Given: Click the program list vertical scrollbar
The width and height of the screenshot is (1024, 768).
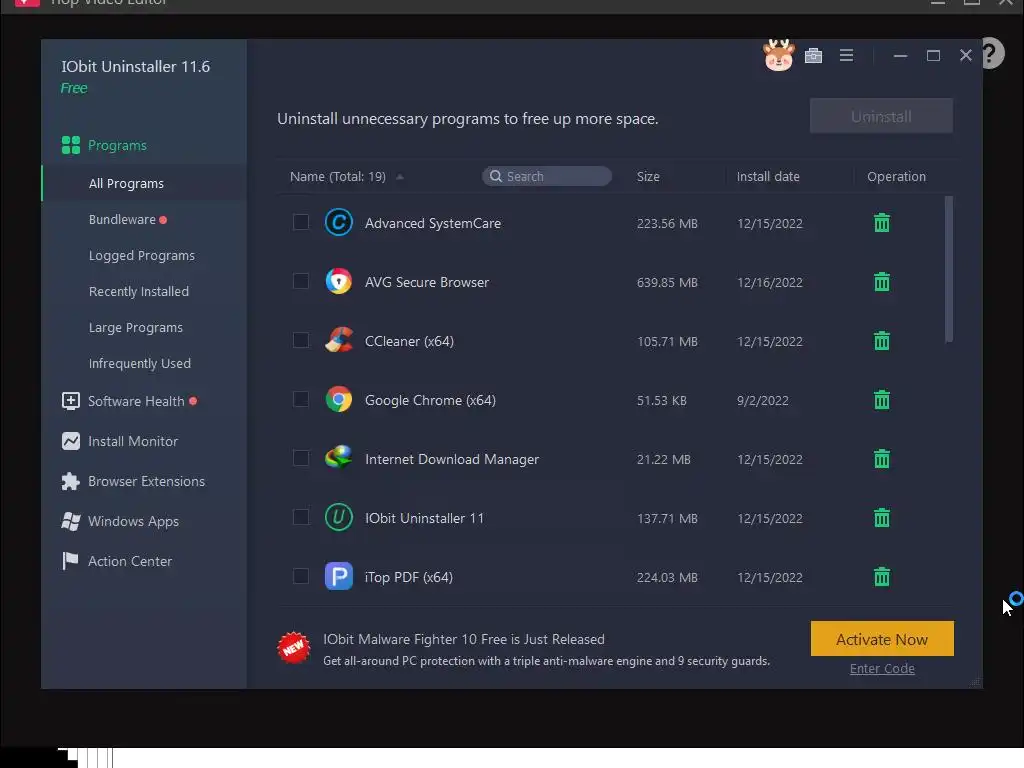Looking at the screenshot, I should [948, 268].
